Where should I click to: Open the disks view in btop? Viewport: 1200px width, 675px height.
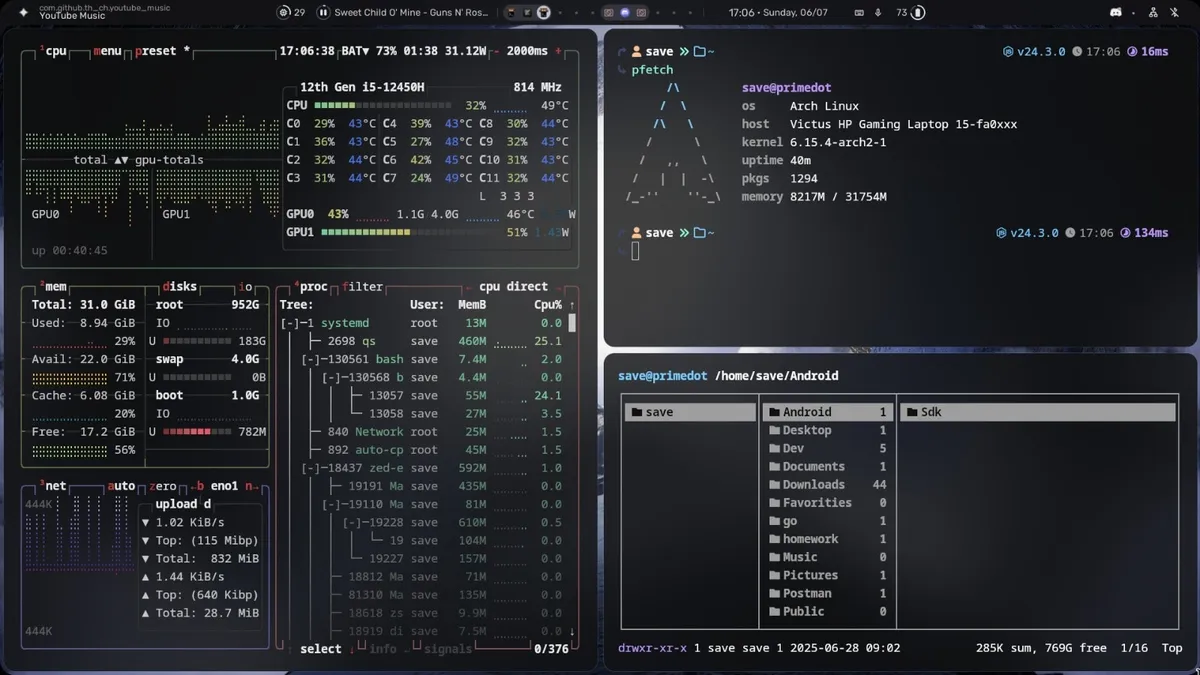pos(178,287)
